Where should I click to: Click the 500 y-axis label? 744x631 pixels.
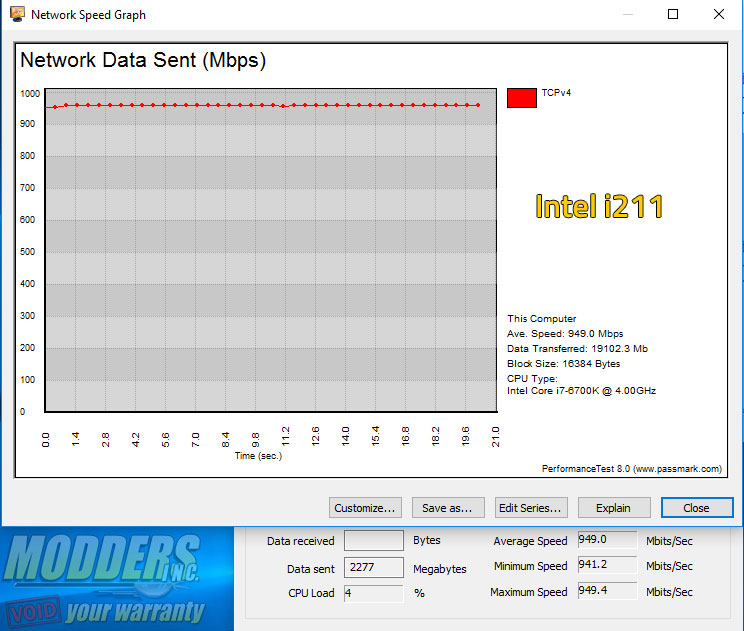click(28, 251)
